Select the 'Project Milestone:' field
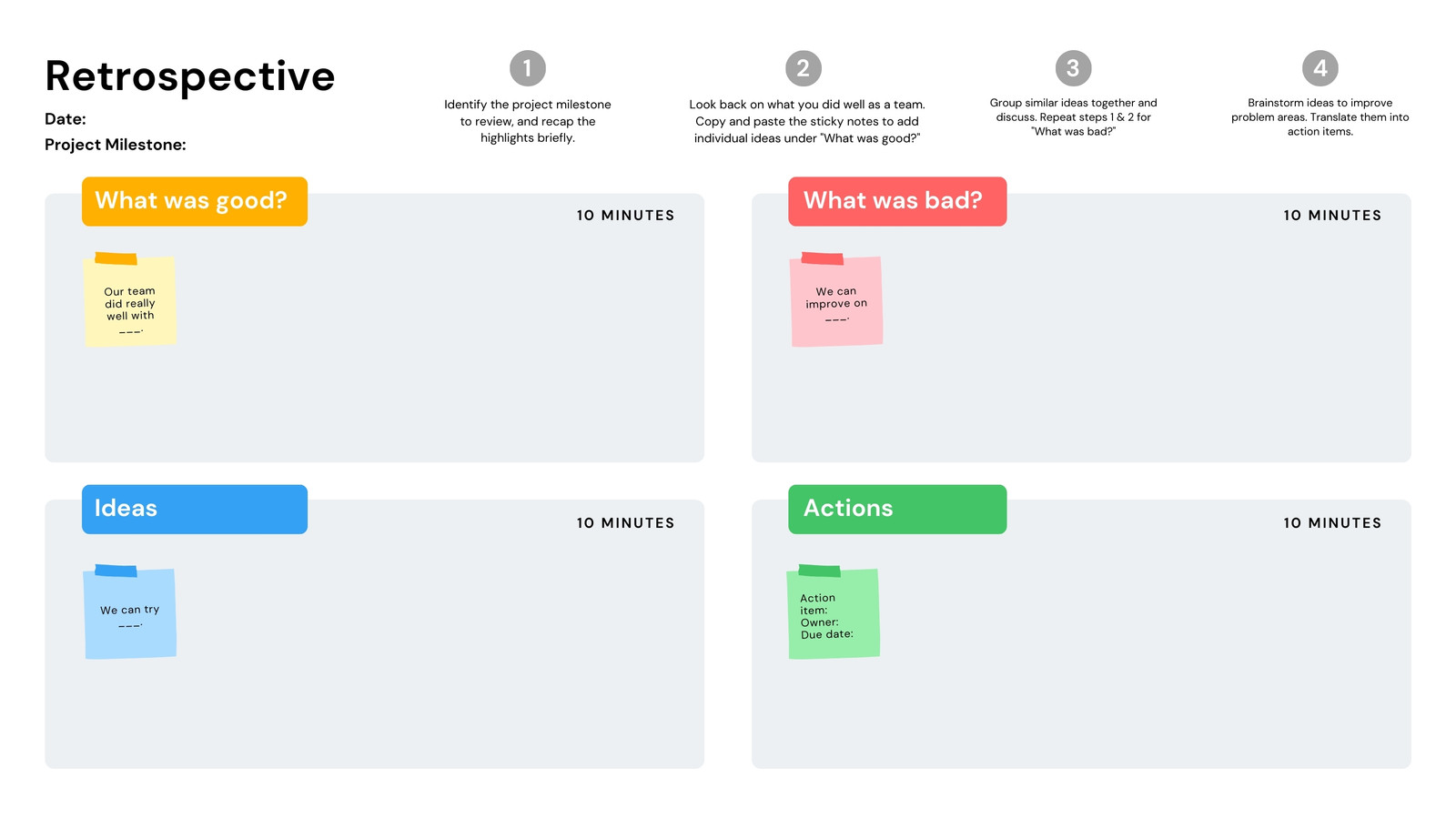This screenshot has height=819, width=1456. click(x=116, y=145)
